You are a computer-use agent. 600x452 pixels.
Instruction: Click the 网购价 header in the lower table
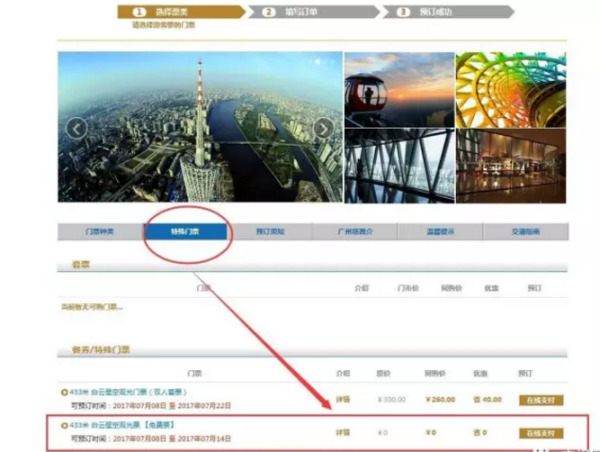[x=435, y=373]
